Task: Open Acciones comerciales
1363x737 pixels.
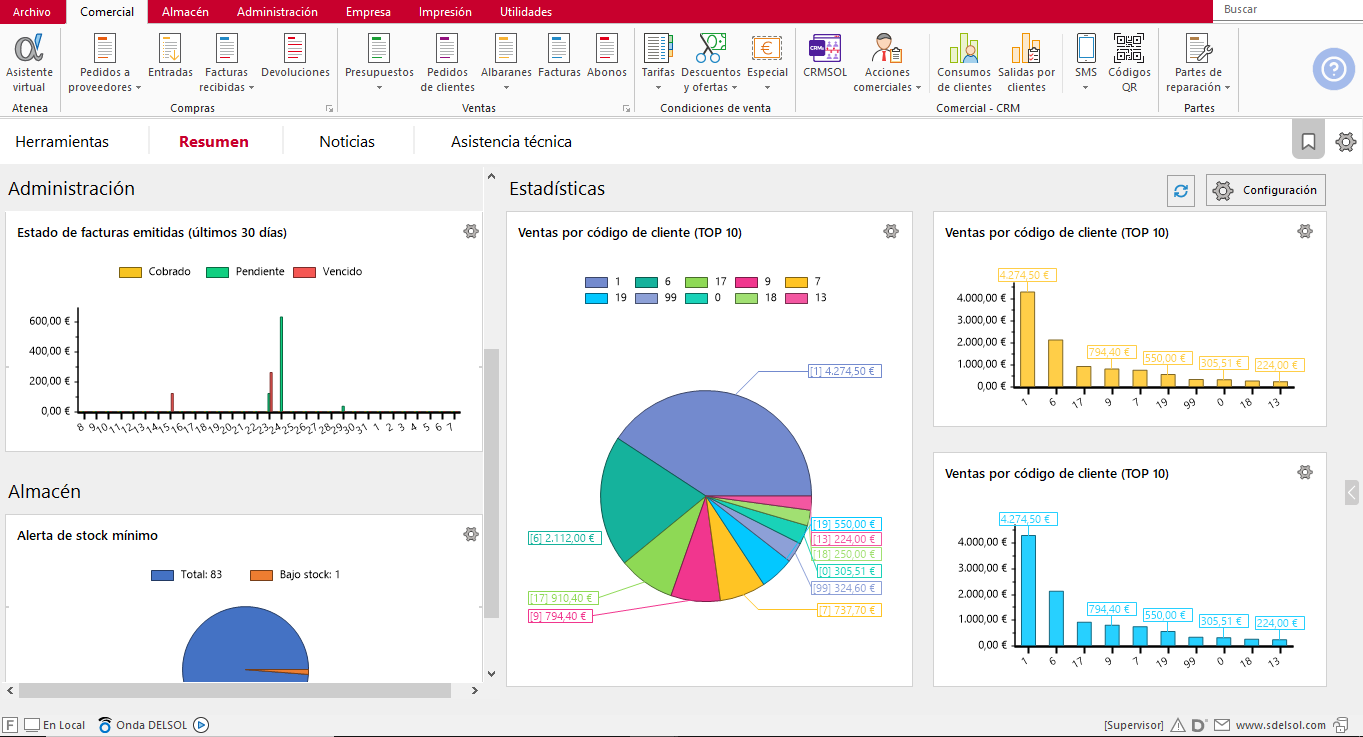Action: 887,64
